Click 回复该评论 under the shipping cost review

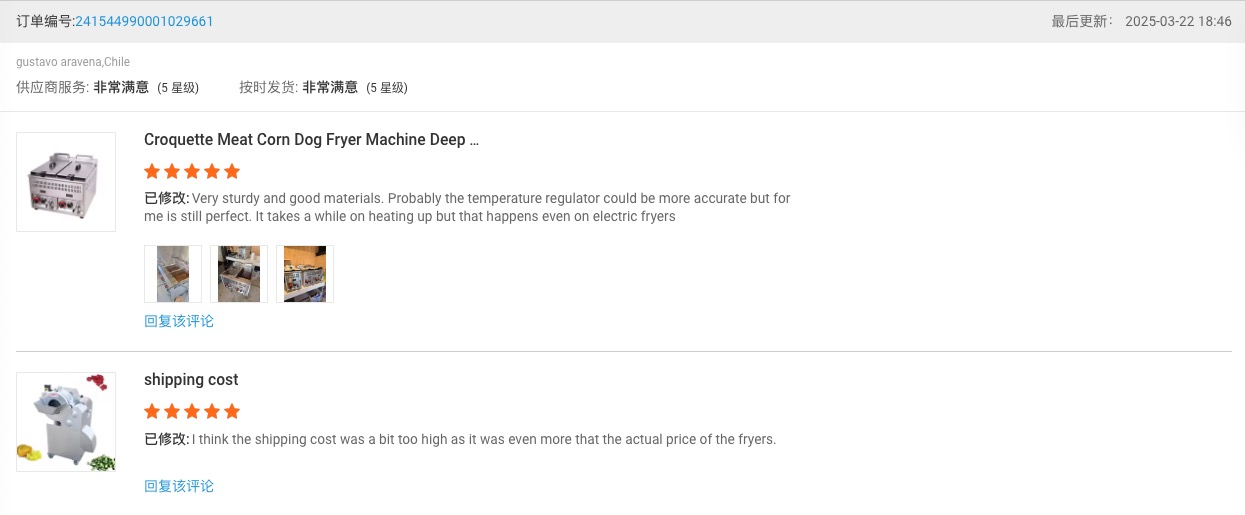179,486
